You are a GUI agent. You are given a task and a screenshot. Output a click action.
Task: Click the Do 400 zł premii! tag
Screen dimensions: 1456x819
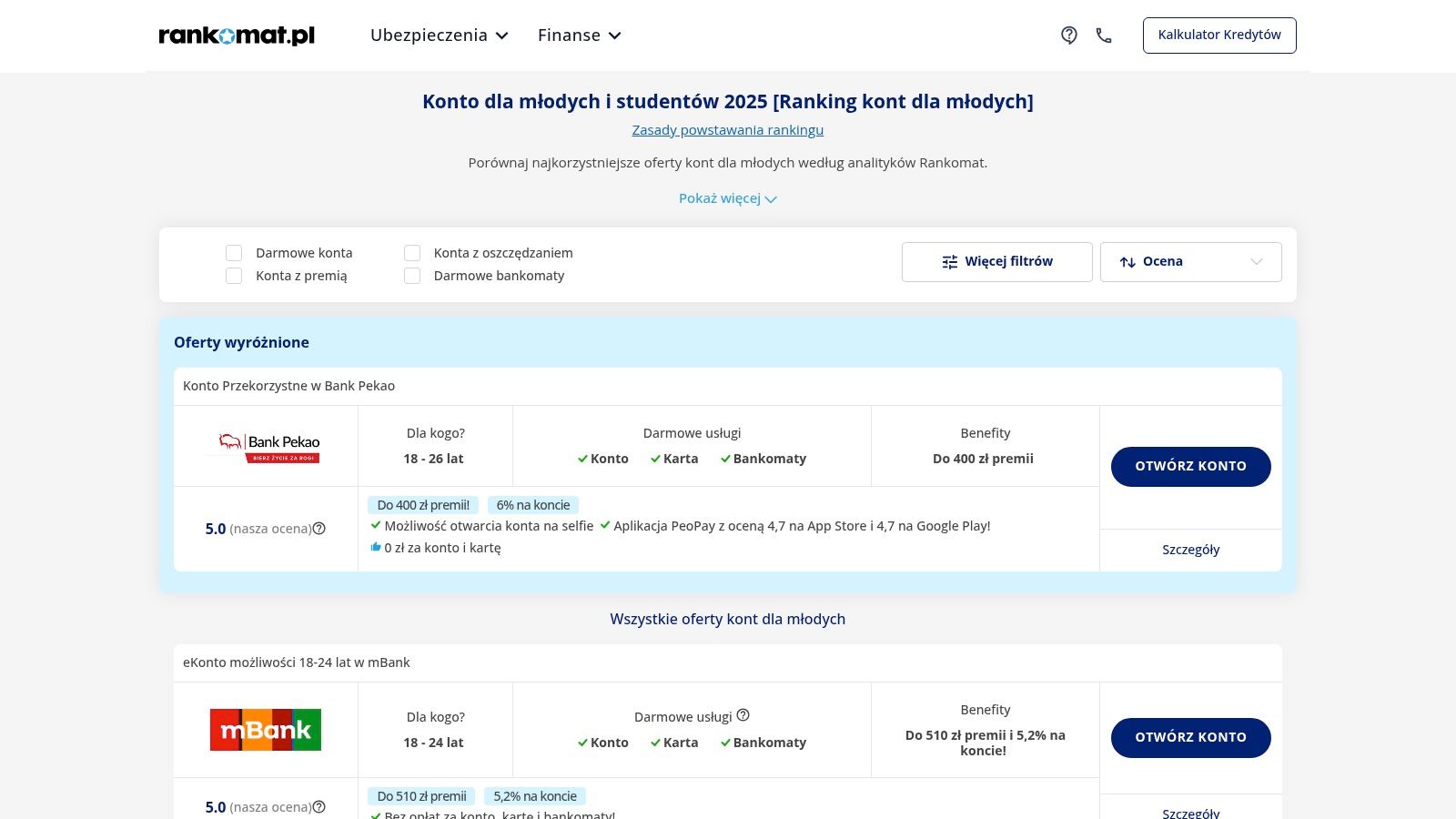click(423, 505)
